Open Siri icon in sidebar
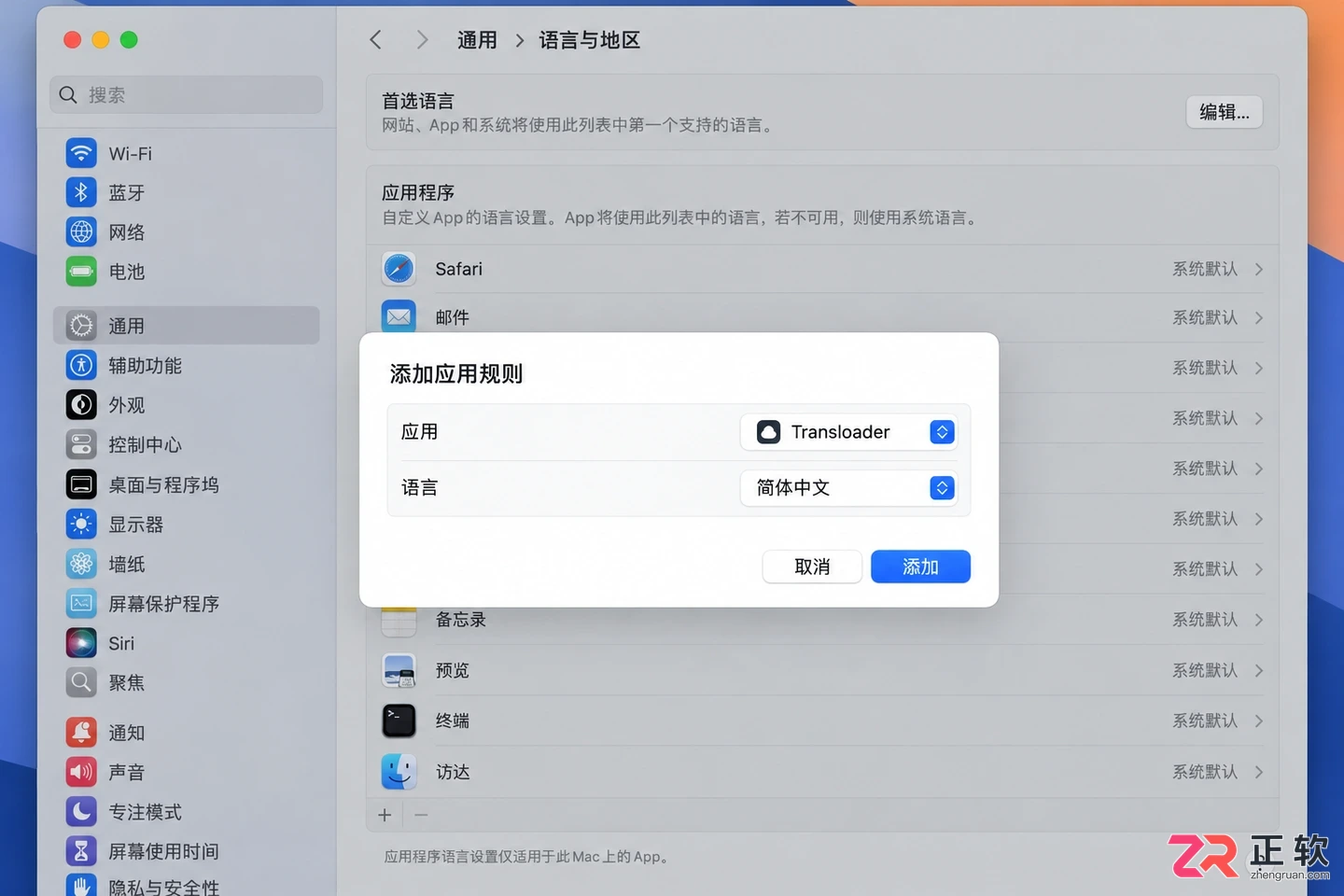This screenshot has height=896, width=1344. point(81,643)
